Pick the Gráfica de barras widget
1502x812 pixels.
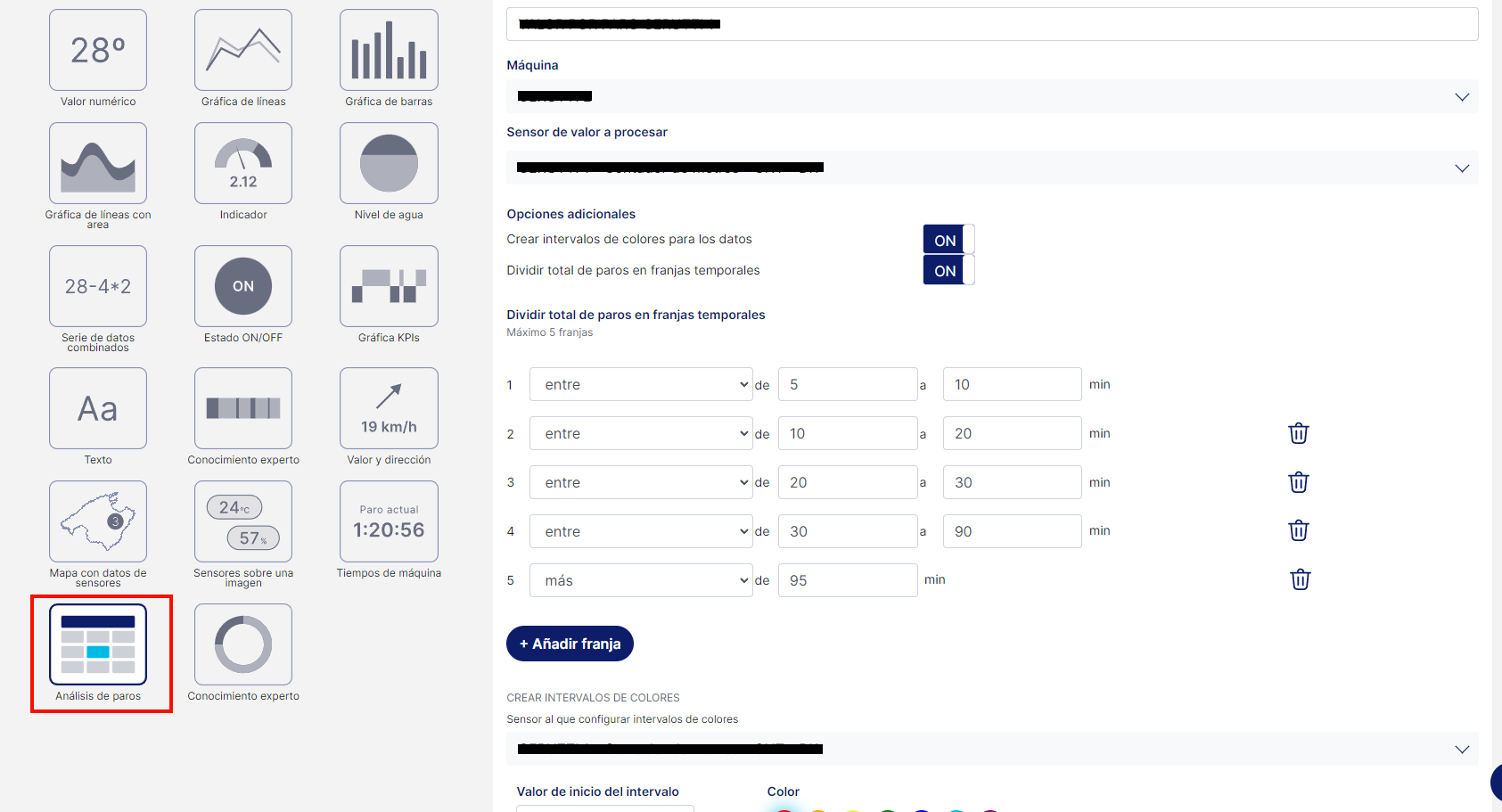coord(389,51)
